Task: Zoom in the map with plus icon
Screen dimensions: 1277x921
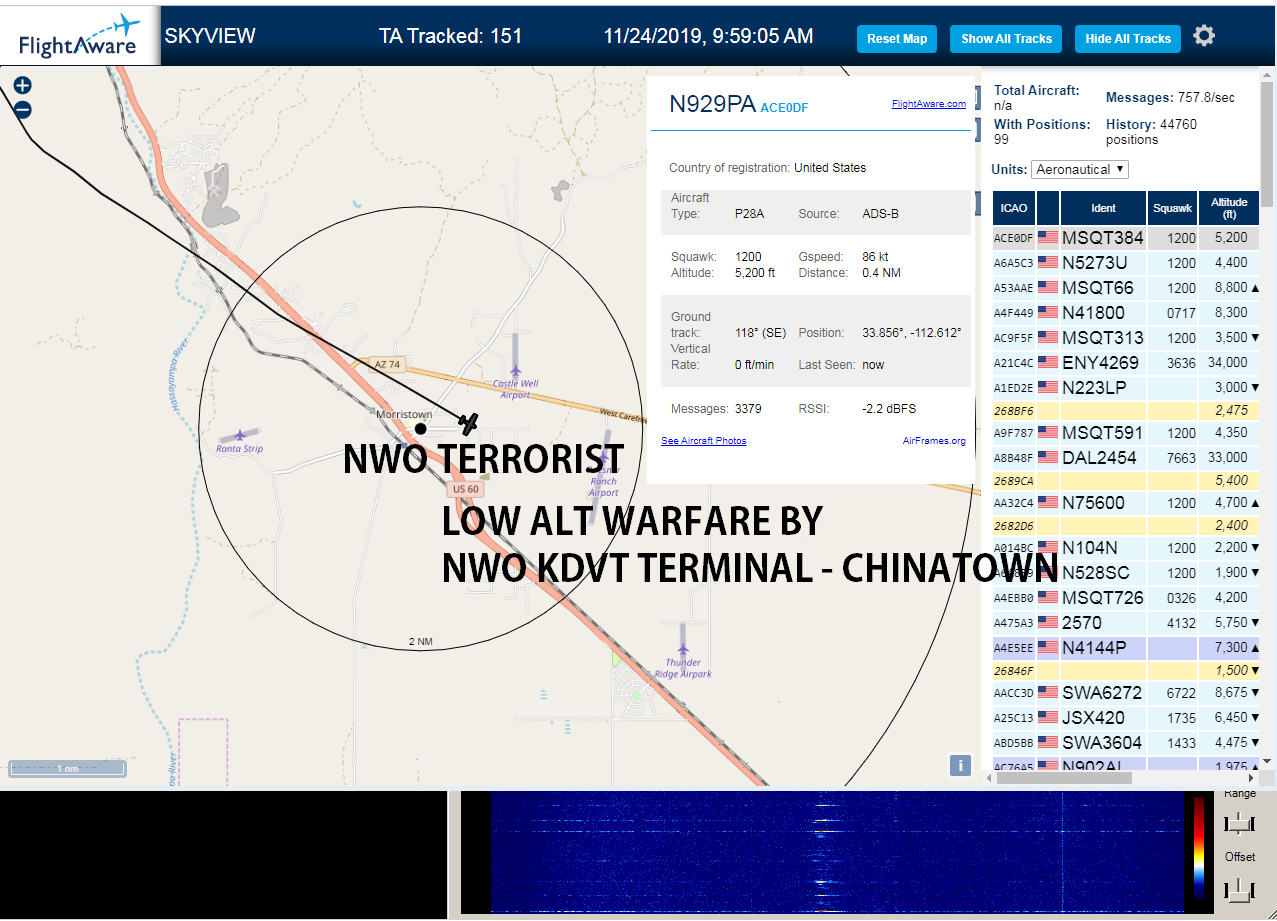Action: click(23, 86)
